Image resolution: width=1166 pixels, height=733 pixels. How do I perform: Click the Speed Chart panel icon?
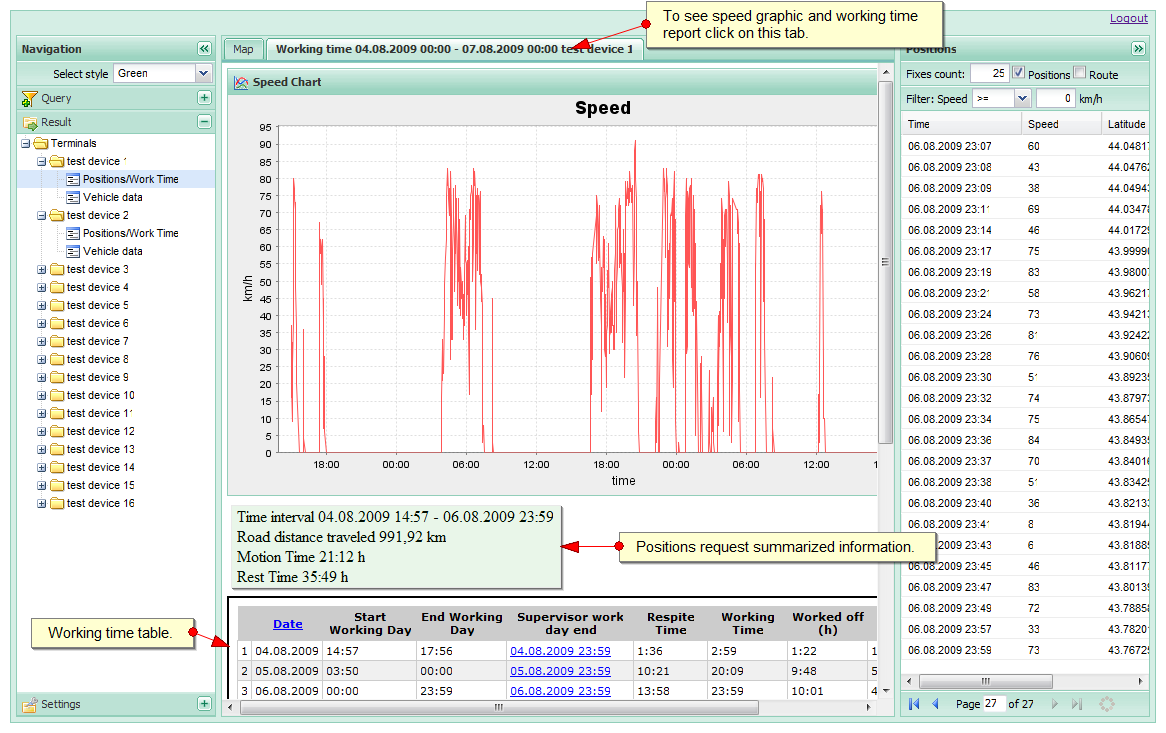click(241, 83)
